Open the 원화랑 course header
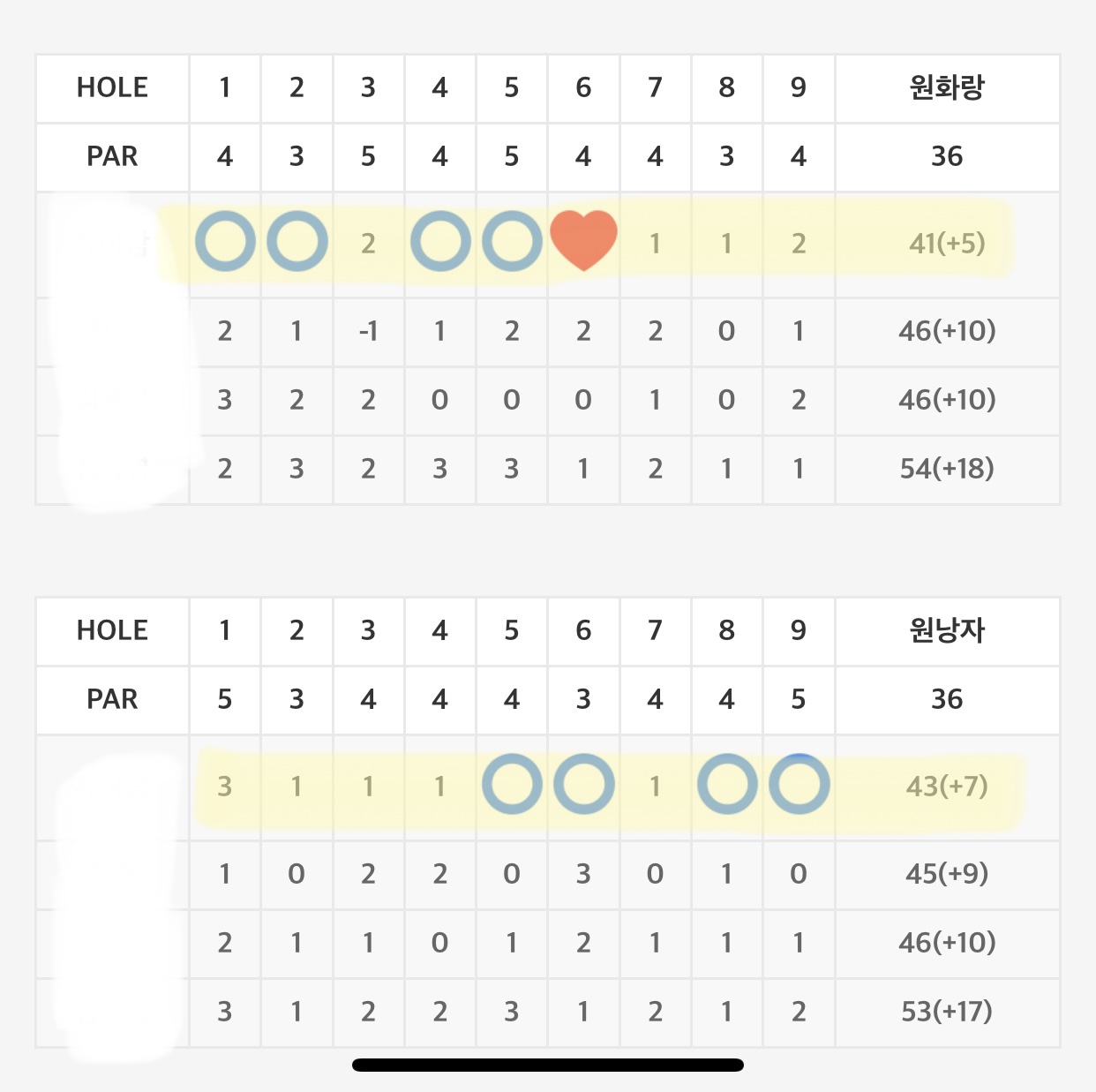This screenshot has width=1096, height=1092. [947, 87]
